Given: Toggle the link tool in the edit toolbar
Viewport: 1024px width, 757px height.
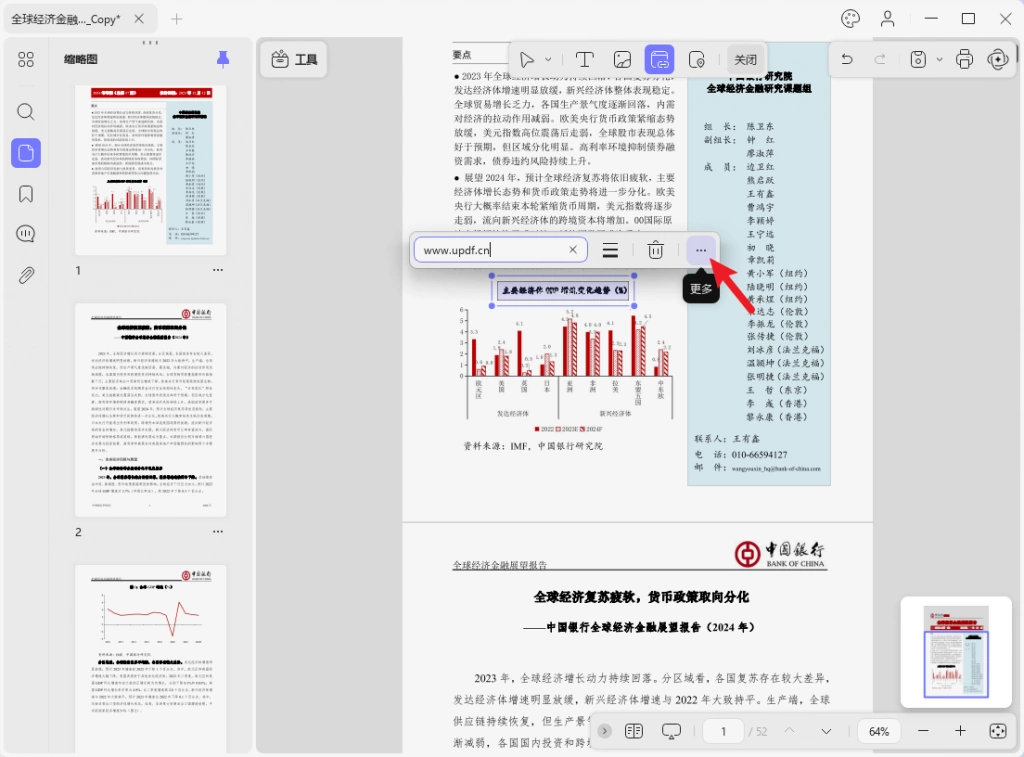Looking at the screenshot, I should (659, 59).
